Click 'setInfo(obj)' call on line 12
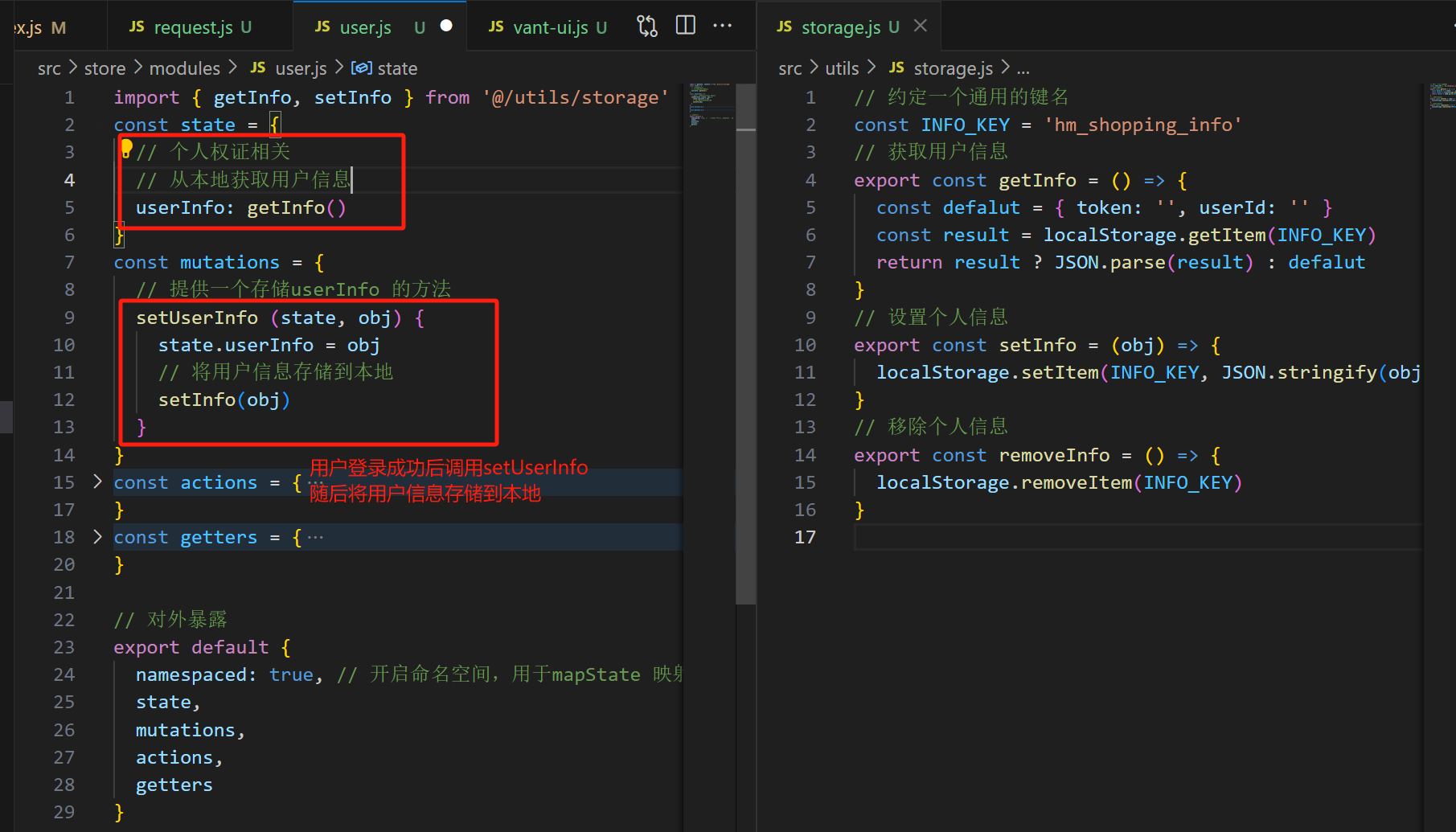1456x832 pixels. [x=224, y=400]
